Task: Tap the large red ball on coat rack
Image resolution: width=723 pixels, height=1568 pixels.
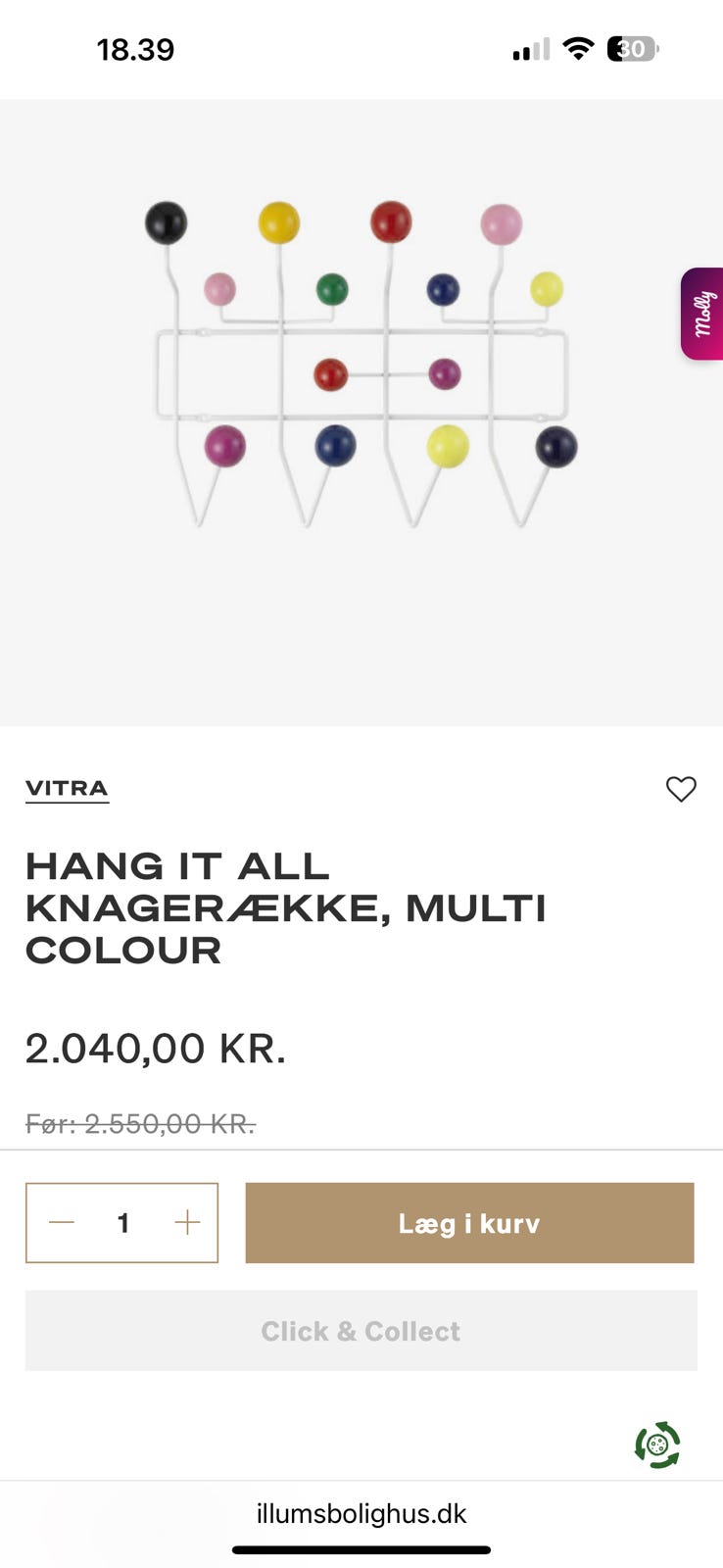Action: 391,221
